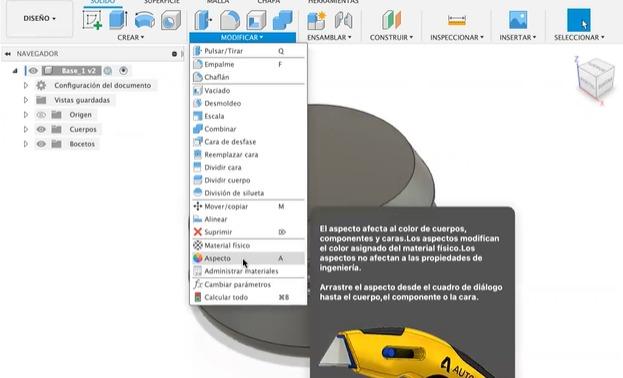Open the INSPECCIONAR dropdown menu
The image size is (623, 378).
click(x=457, y=37)
